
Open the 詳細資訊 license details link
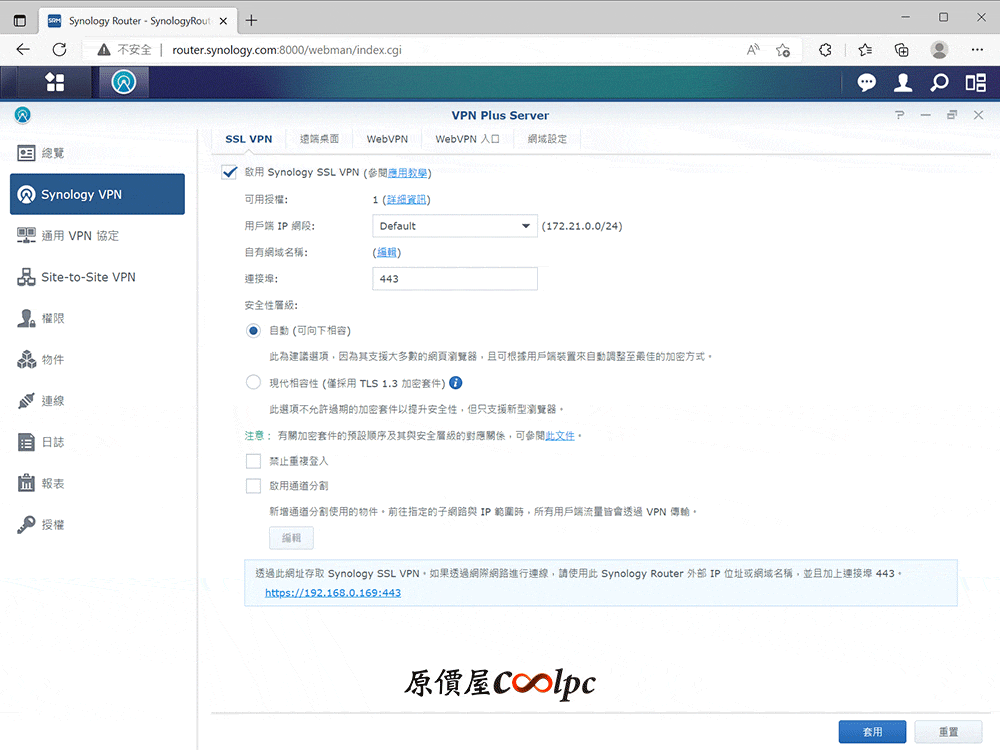406,200
